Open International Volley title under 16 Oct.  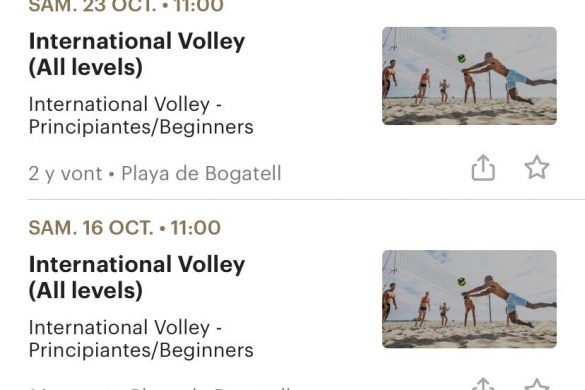click(137, 277)
